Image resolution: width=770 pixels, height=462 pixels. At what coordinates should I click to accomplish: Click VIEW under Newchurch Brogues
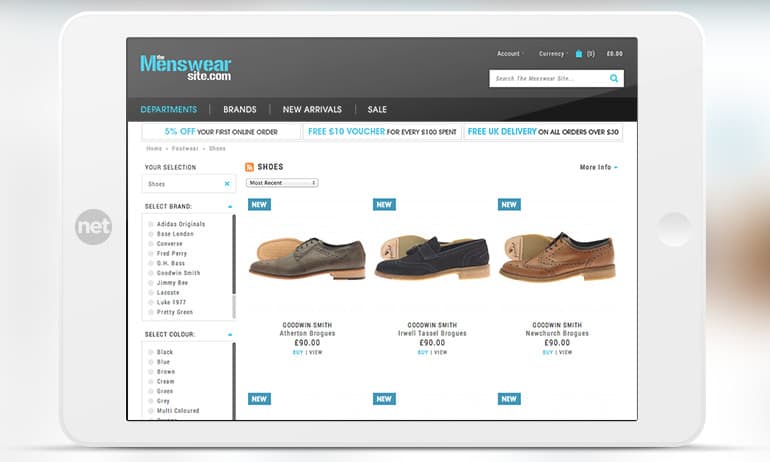[x=565, y=353]
